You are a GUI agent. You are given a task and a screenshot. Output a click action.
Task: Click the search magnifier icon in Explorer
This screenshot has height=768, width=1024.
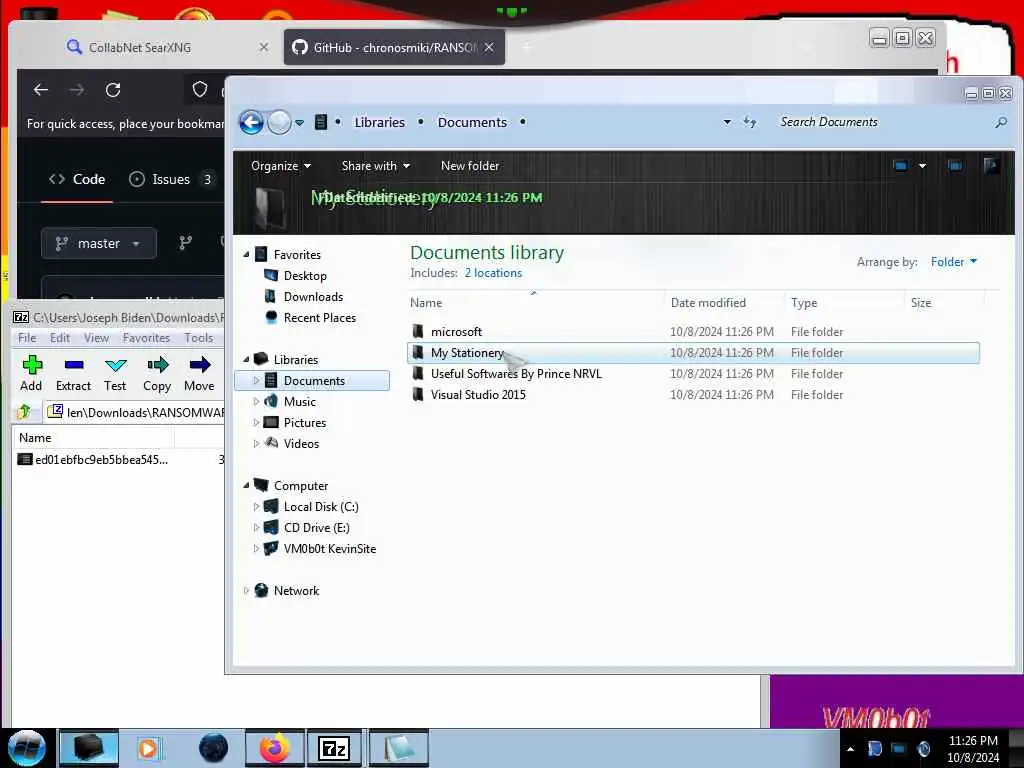pyautogui.click(x=1000, y=122)
